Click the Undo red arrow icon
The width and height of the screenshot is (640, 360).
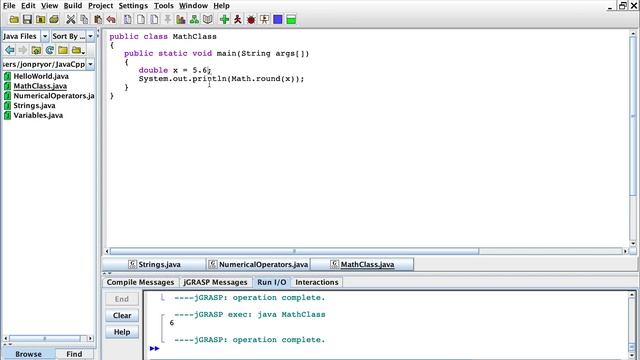coord(111,19)
